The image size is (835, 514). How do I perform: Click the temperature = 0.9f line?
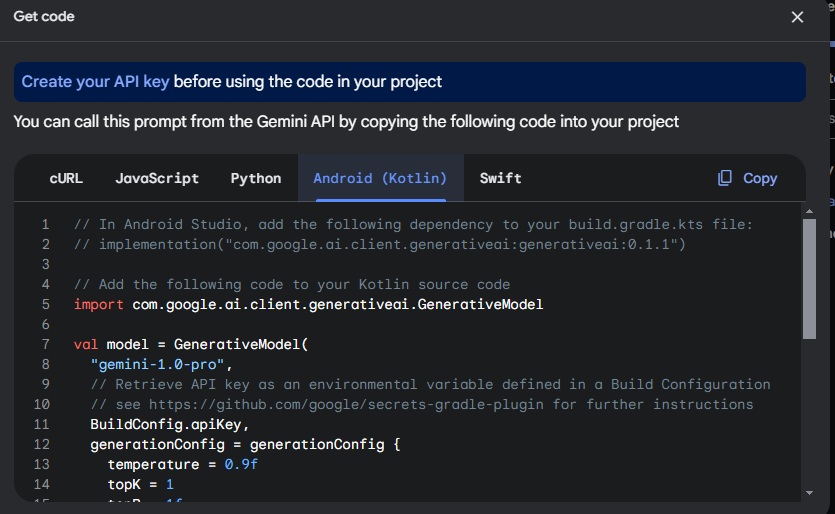[183, 464]
